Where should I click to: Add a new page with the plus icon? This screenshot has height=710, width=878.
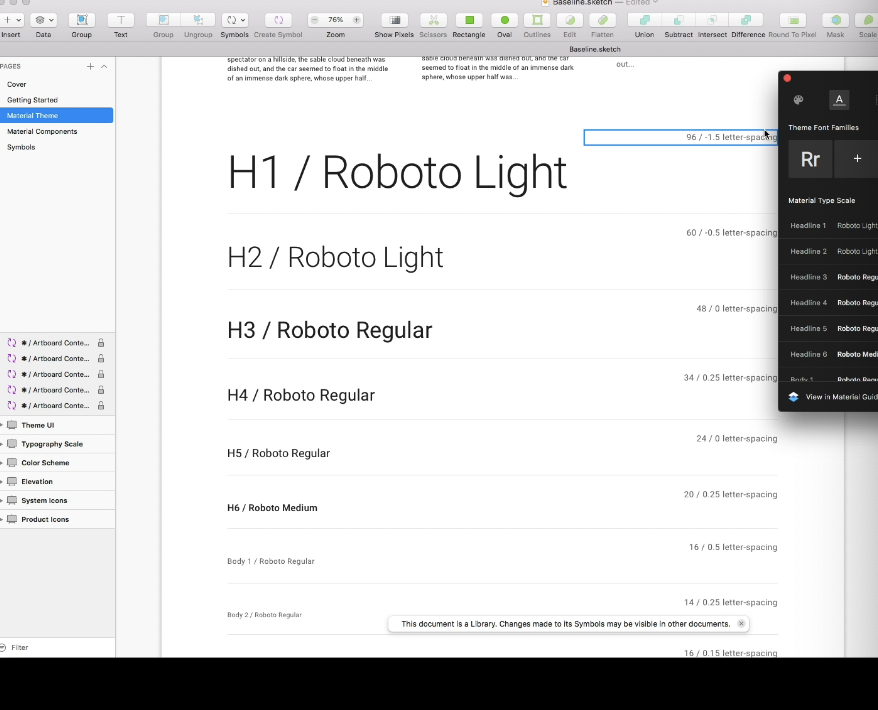coord(90,67)
